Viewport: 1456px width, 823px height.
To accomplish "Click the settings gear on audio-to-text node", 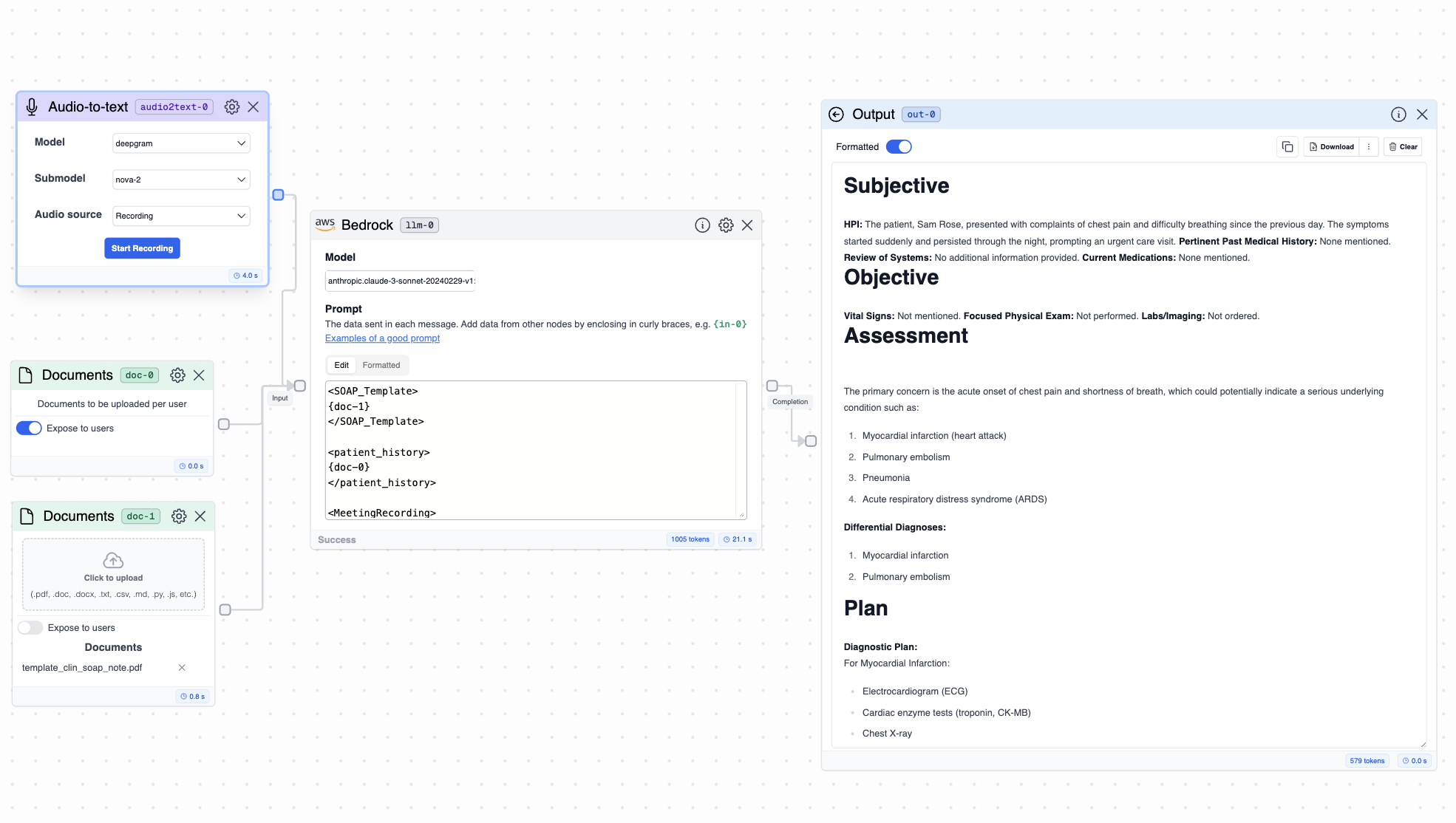I will point(232,107).
